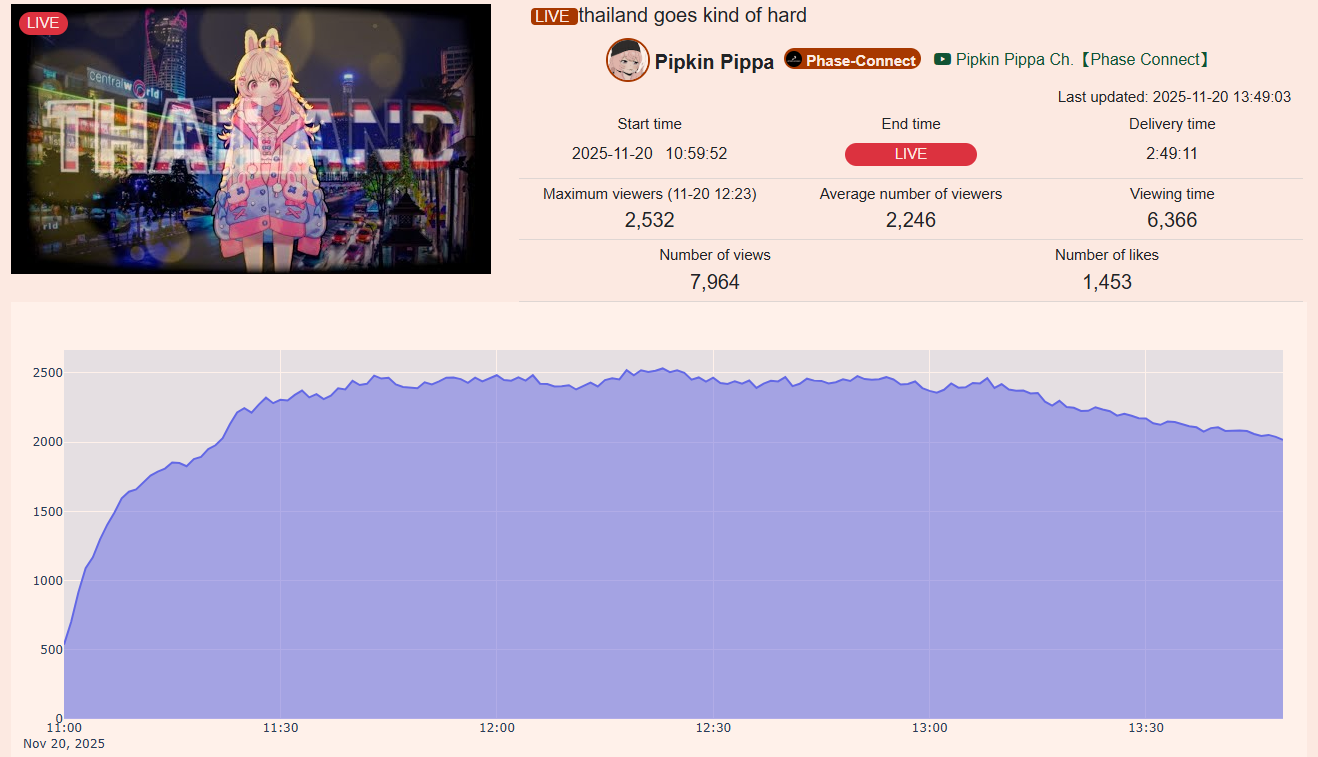Screen dimensions: 1318x757
Task: Click the 'Start time' label
Action: (x=650, y=124)
